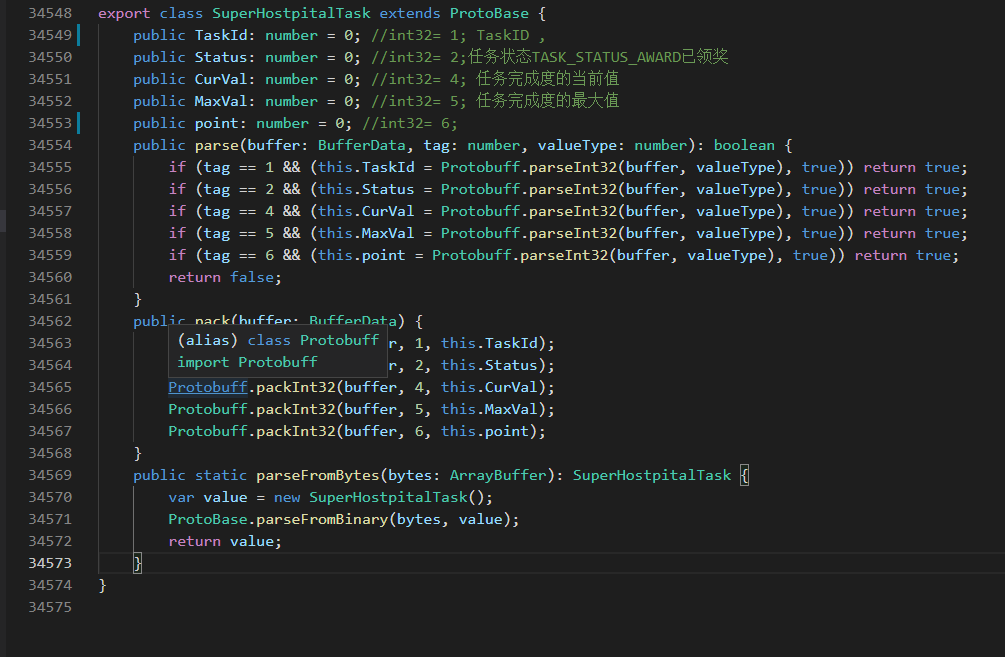This screenshot has height=657, width=1005.
Task: Click 'return value;' on line 34572
Action: [x=225, y=542]
